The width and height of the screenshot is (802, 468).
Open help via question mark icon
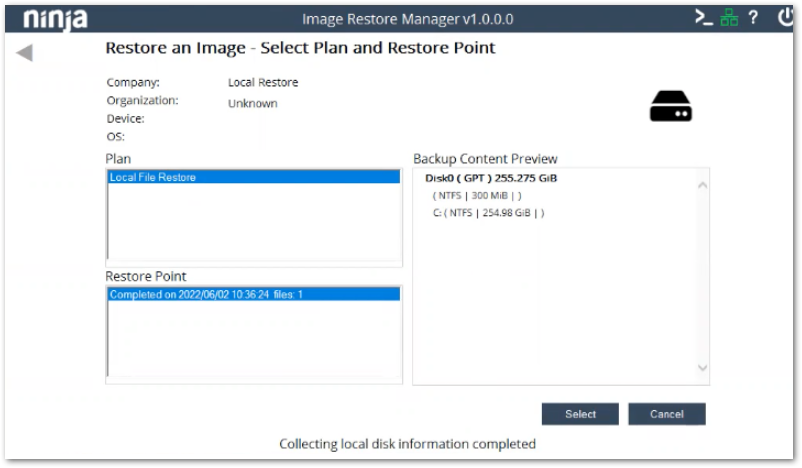[753, 18]
